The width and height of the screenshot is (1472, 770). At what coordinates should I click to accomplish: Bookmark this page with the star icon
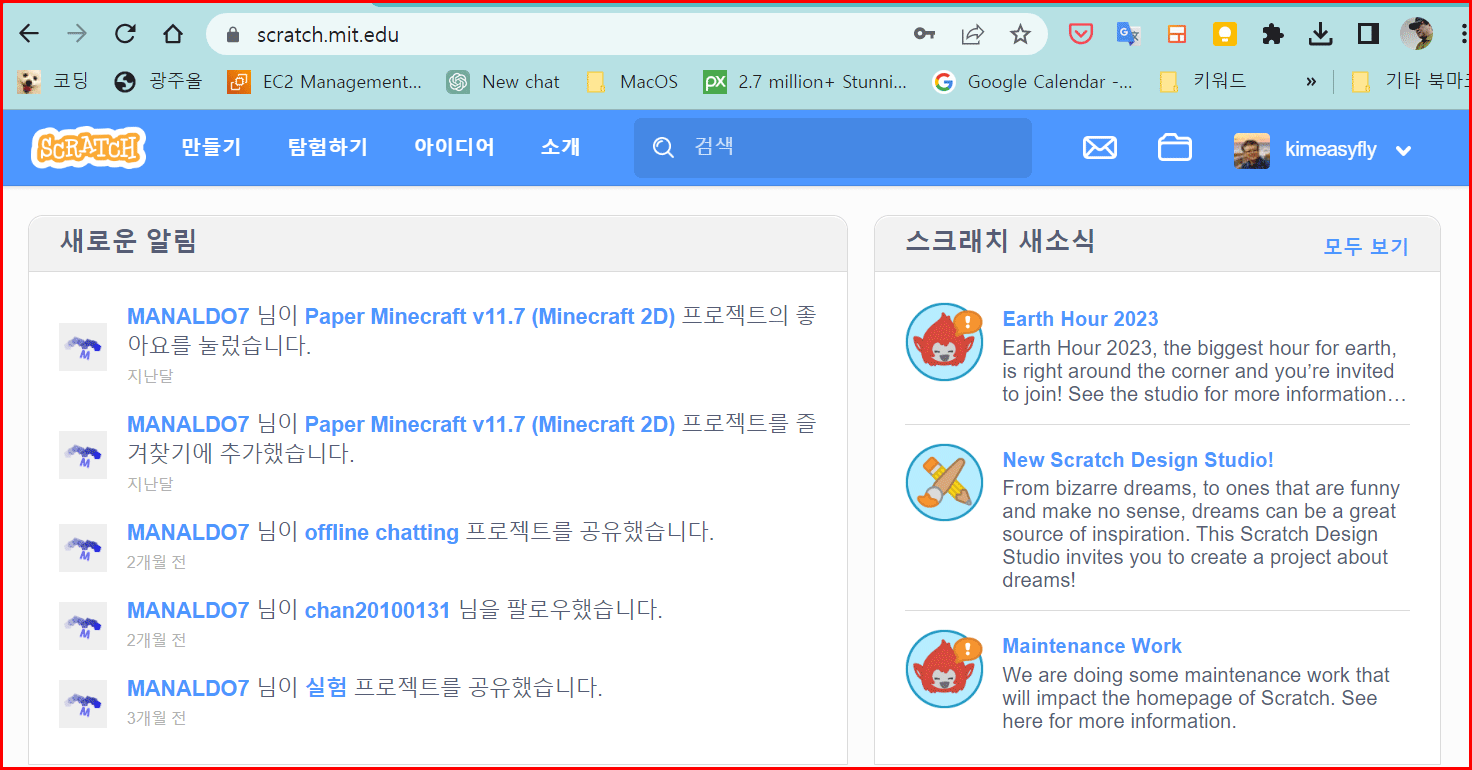coord(1020,35)
